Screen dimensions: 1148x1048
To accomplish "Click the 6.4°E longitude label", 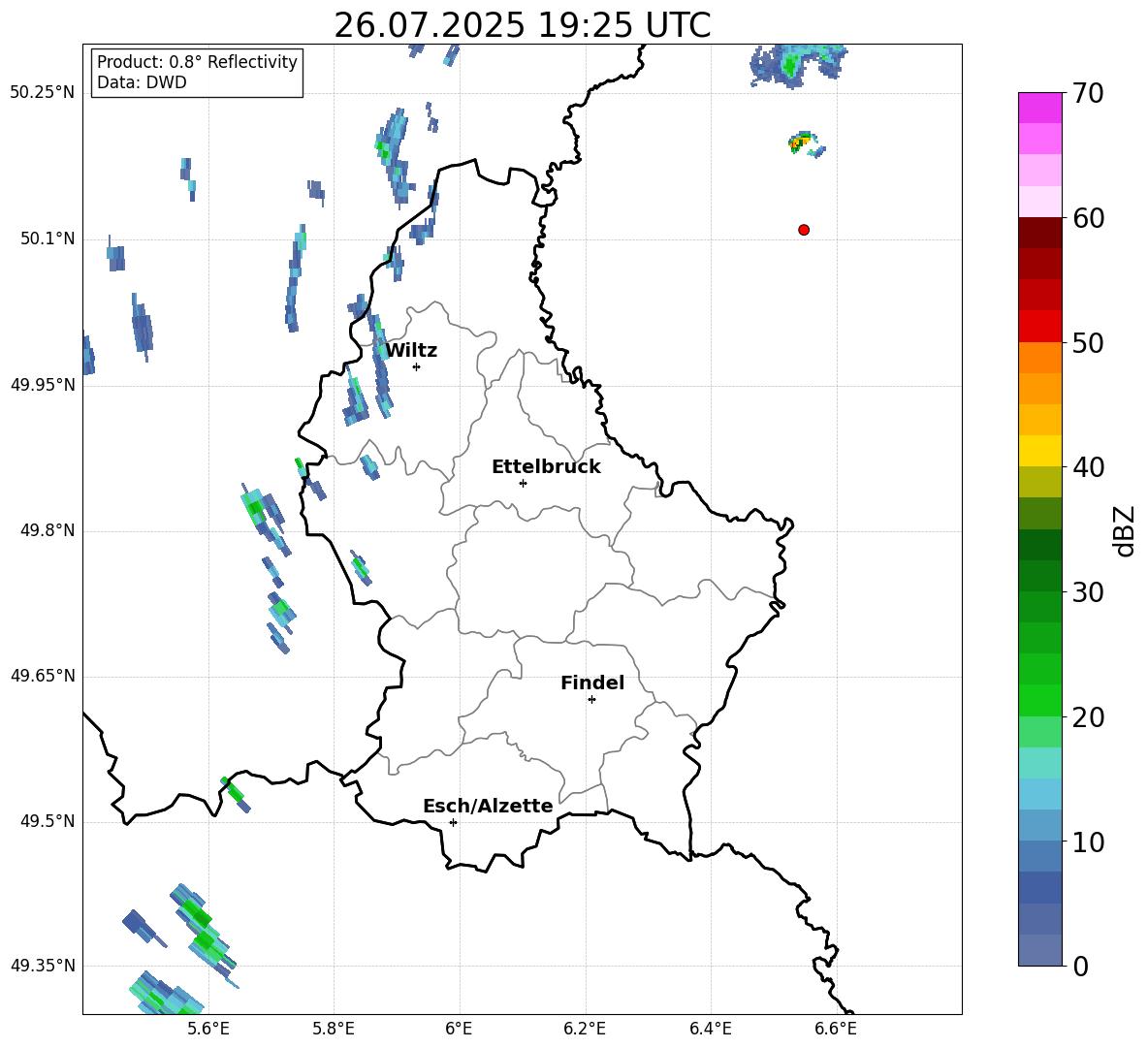I will (x=711, y=1029).
